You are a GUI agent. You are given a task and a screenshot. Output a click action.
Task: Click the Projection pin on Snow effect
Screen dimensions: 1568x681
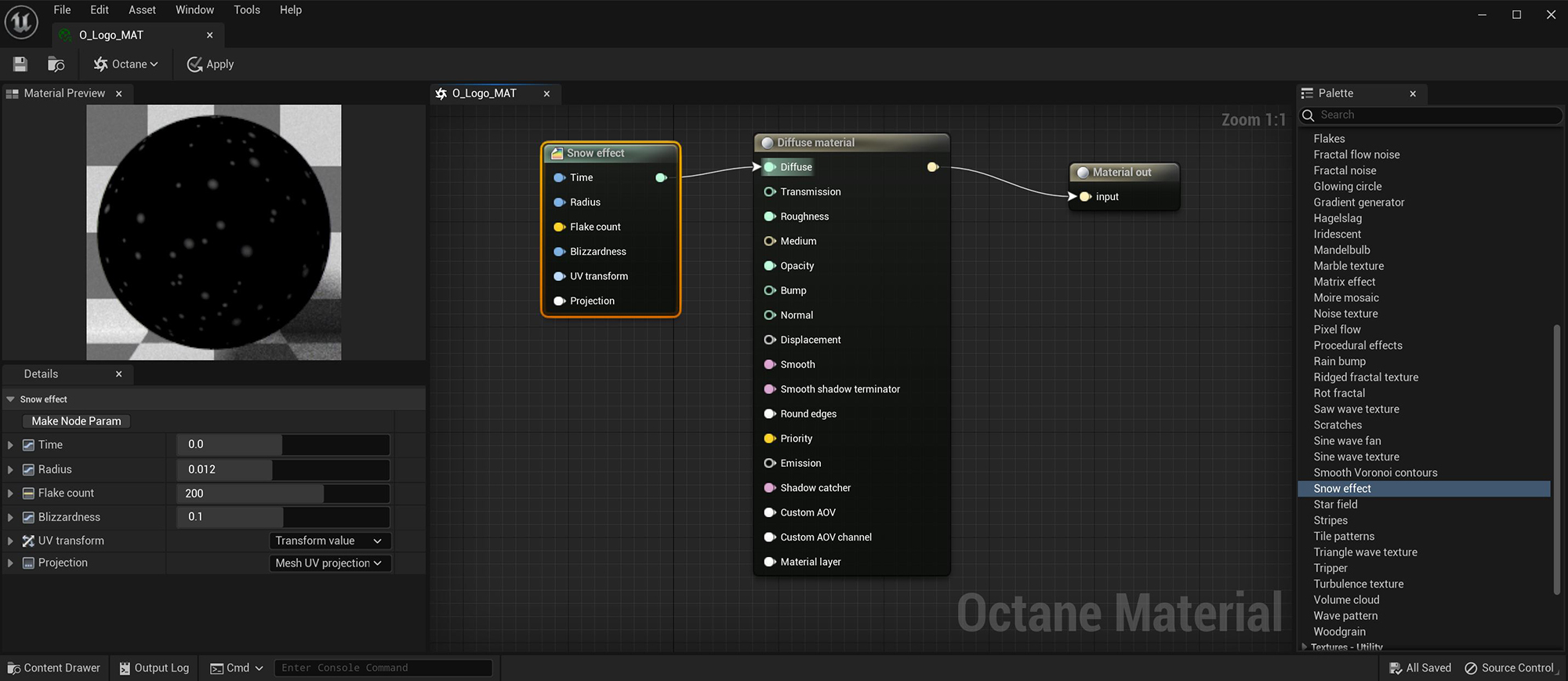[x=559, y=301]
